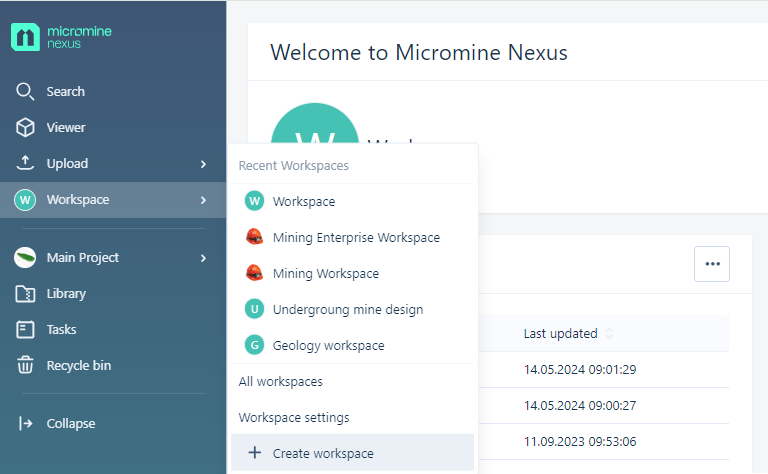Screen dimensions: 768x474
Task: Choose Create workspace option
Action: point(352,453)
